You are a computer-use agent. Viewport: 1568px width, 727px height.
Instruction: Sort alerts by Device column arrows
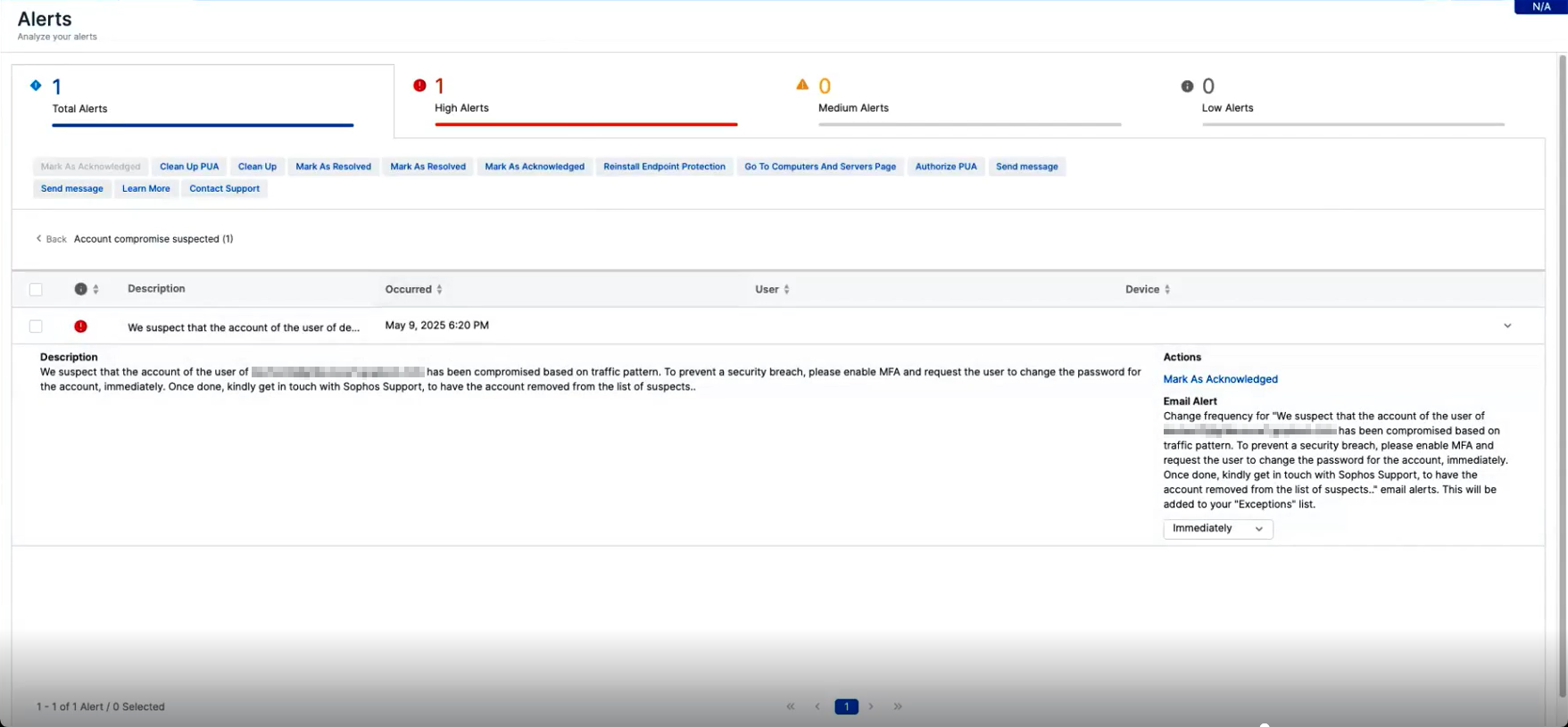point(1167,290)
